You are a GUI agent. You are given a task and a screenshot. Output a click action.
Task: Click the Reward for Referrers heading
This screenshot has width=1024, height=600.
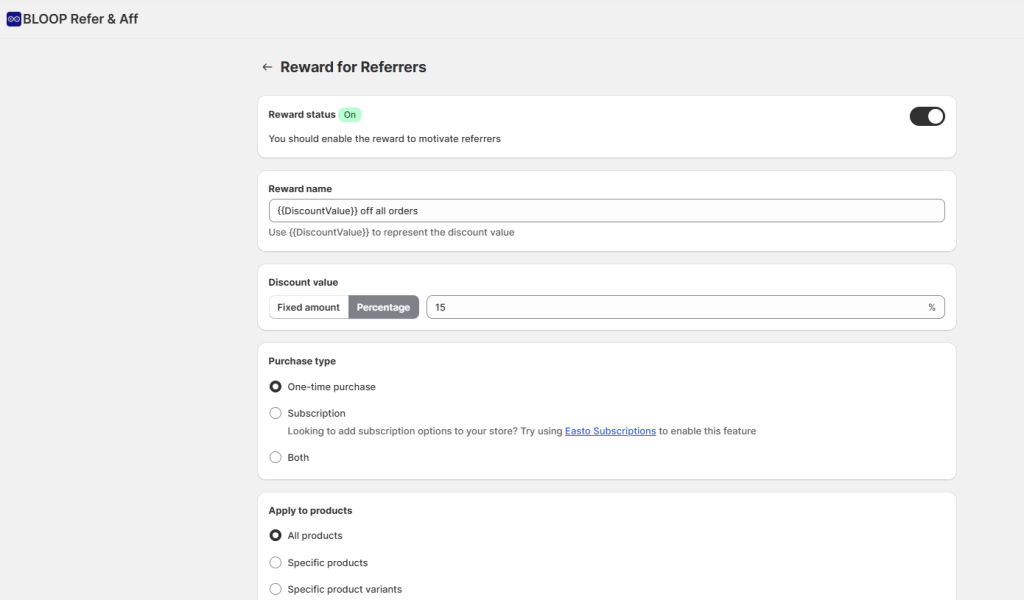353,67
